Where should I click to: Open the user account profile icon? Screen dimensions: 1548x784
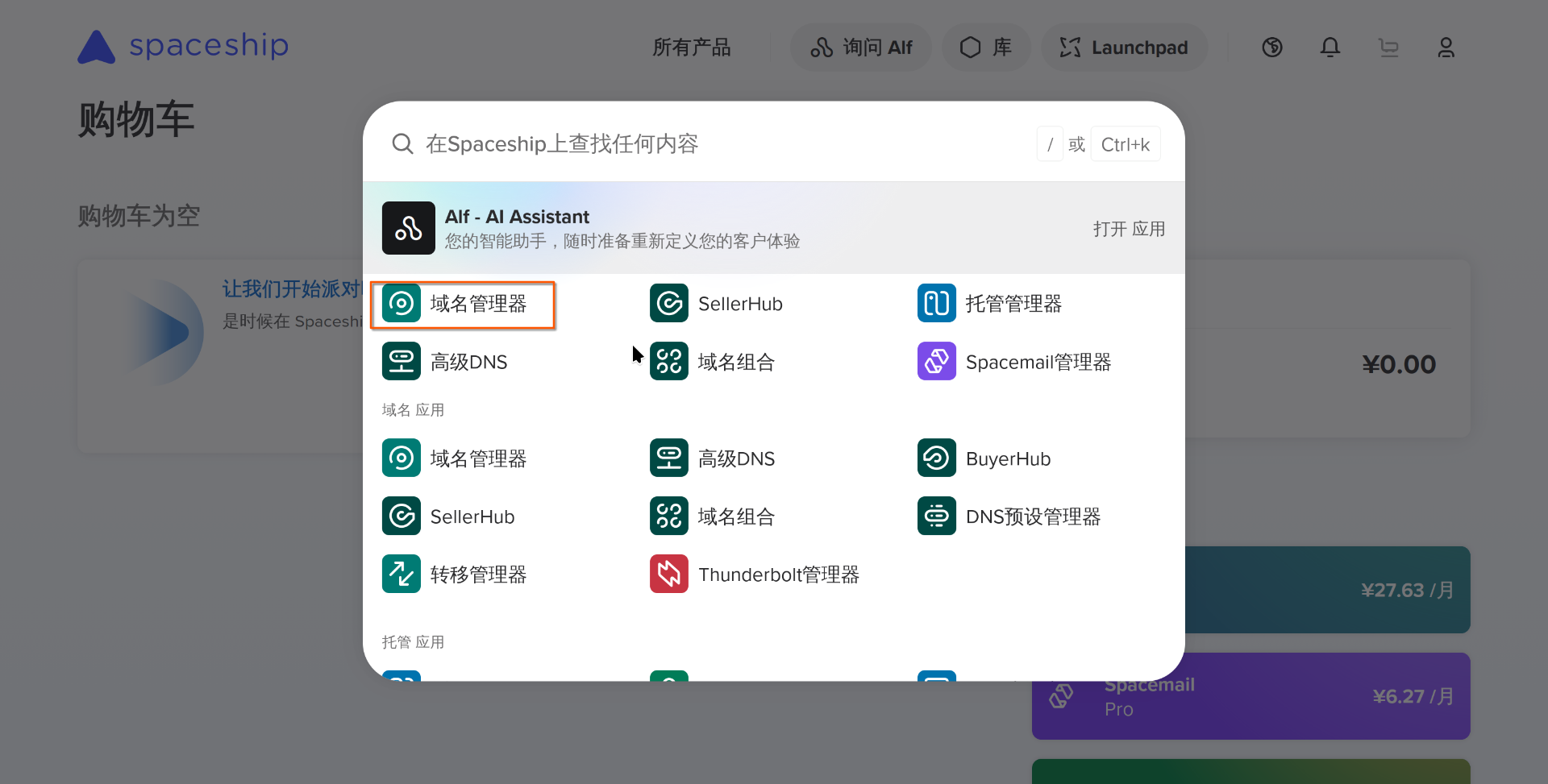tap(1446, 48)
